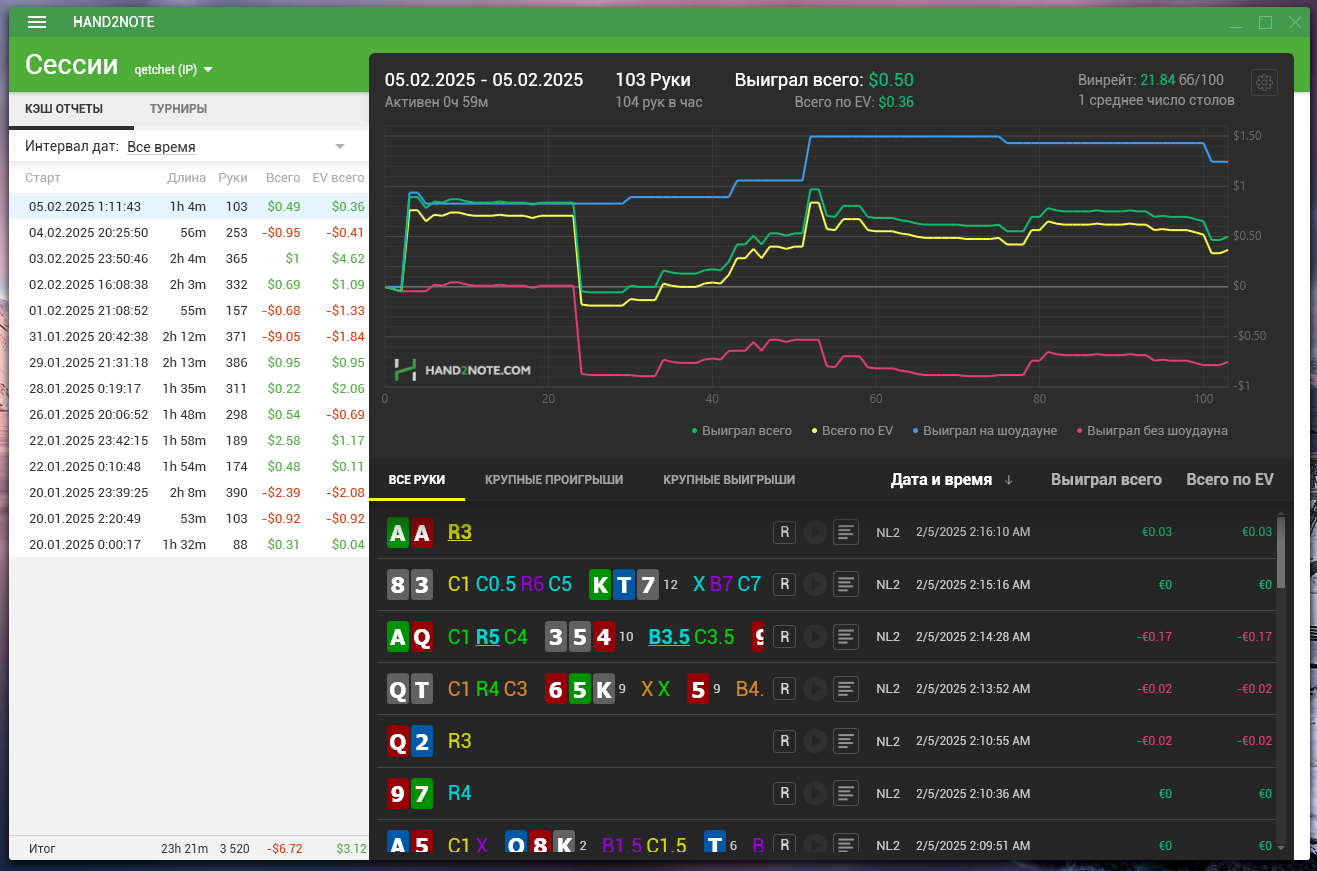
Task: Expand the Интервал дат date range dropdown
Action: [236, 147]
